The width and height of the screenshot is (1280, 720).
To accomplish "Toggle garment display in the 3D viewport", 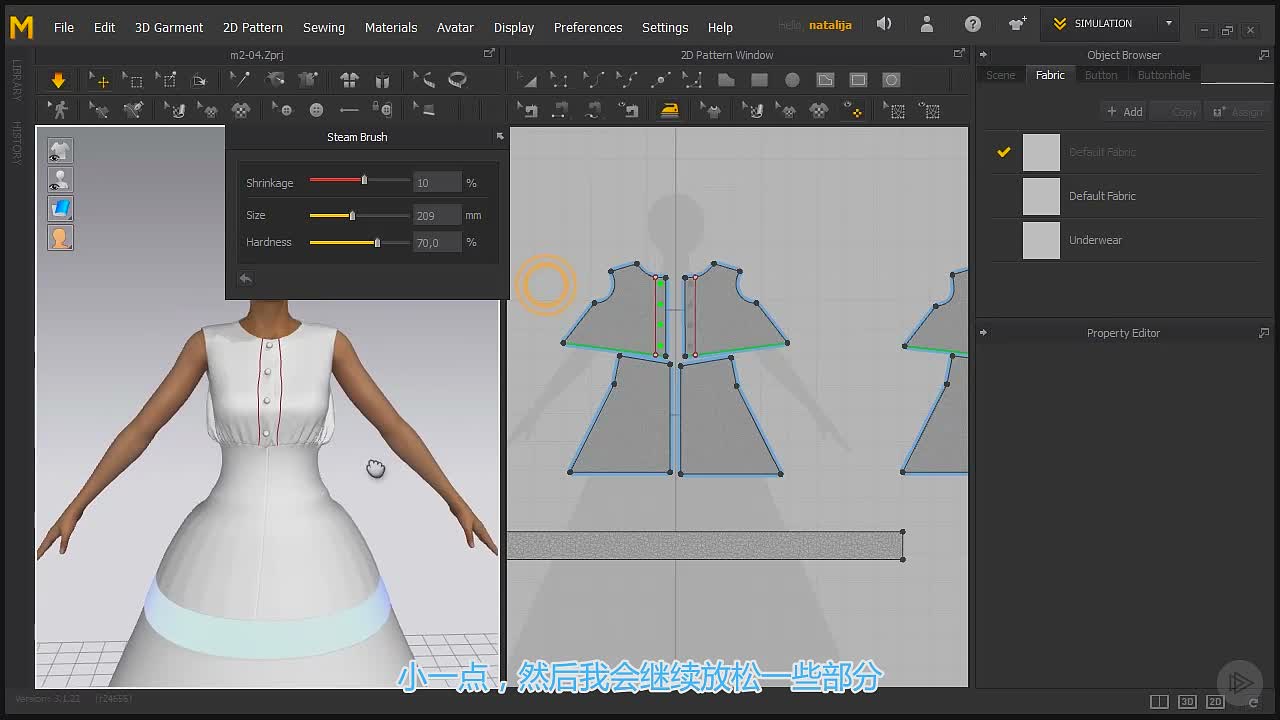I will (x=60, y=151).
